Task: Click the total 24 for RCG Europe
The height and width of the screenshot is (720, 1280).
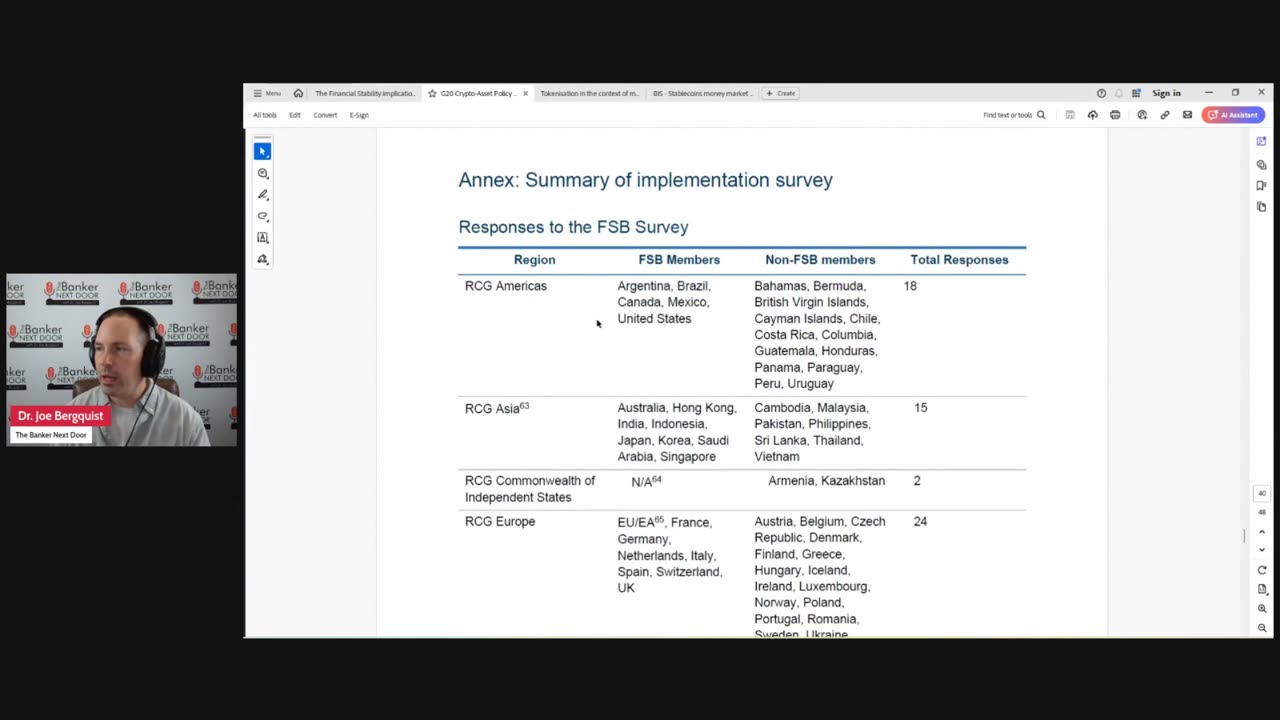Action: 920,522
